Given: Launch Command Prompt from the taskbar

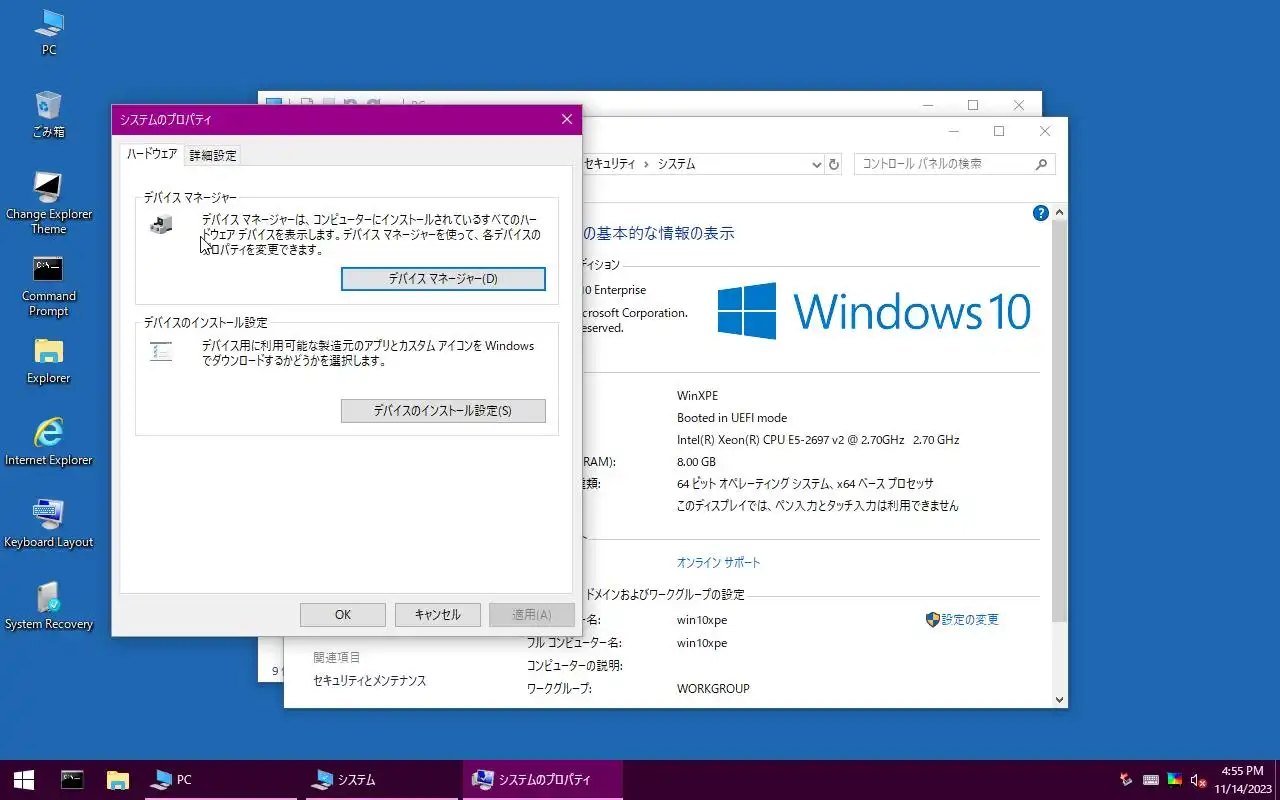Looking at the screenshot, I should pos(72,780).
